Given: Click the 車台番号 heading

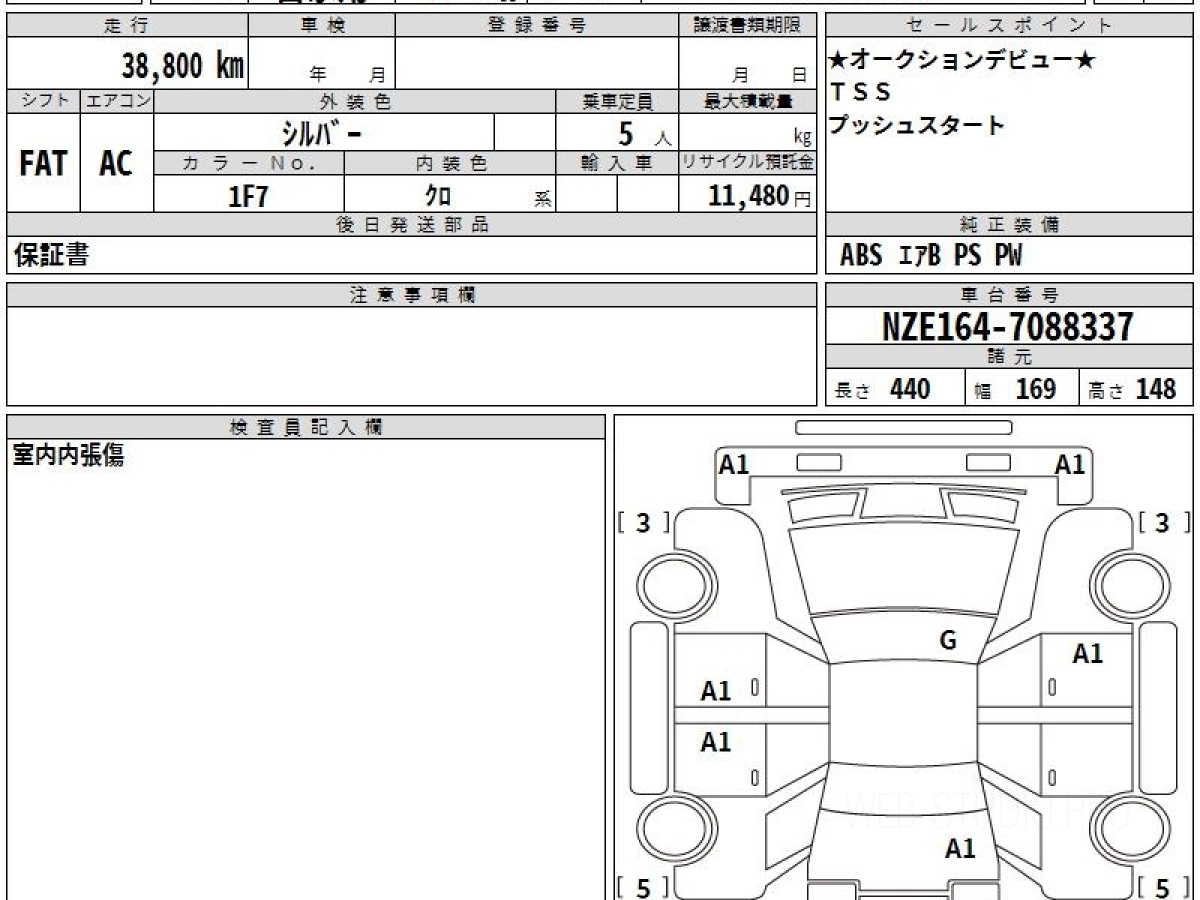Looking at the screenshot, I should click(x=1009, y=295).
